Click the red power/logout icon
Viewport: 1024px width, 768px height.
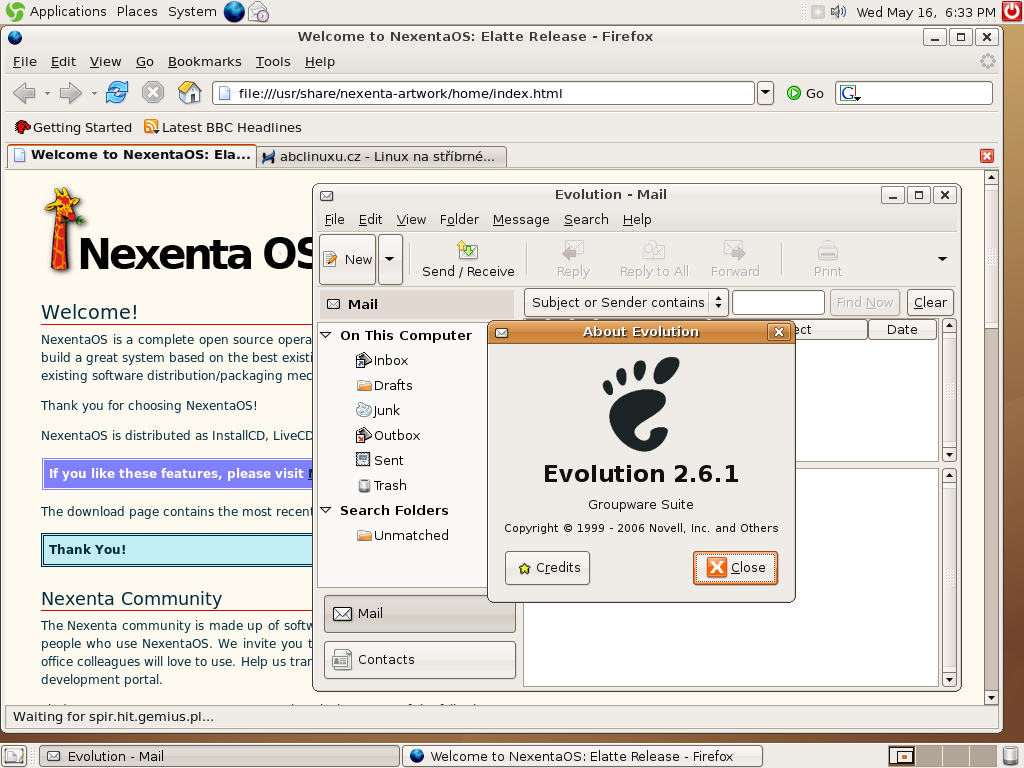tap(1012, 12)
